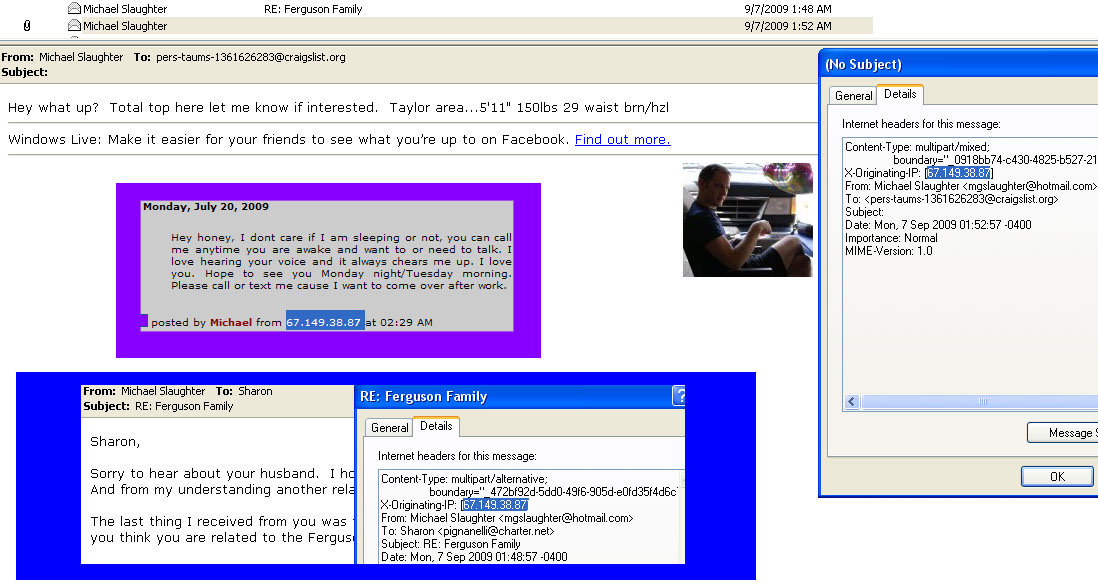Open the Details tab in No Subject dialog

[900, 94]
